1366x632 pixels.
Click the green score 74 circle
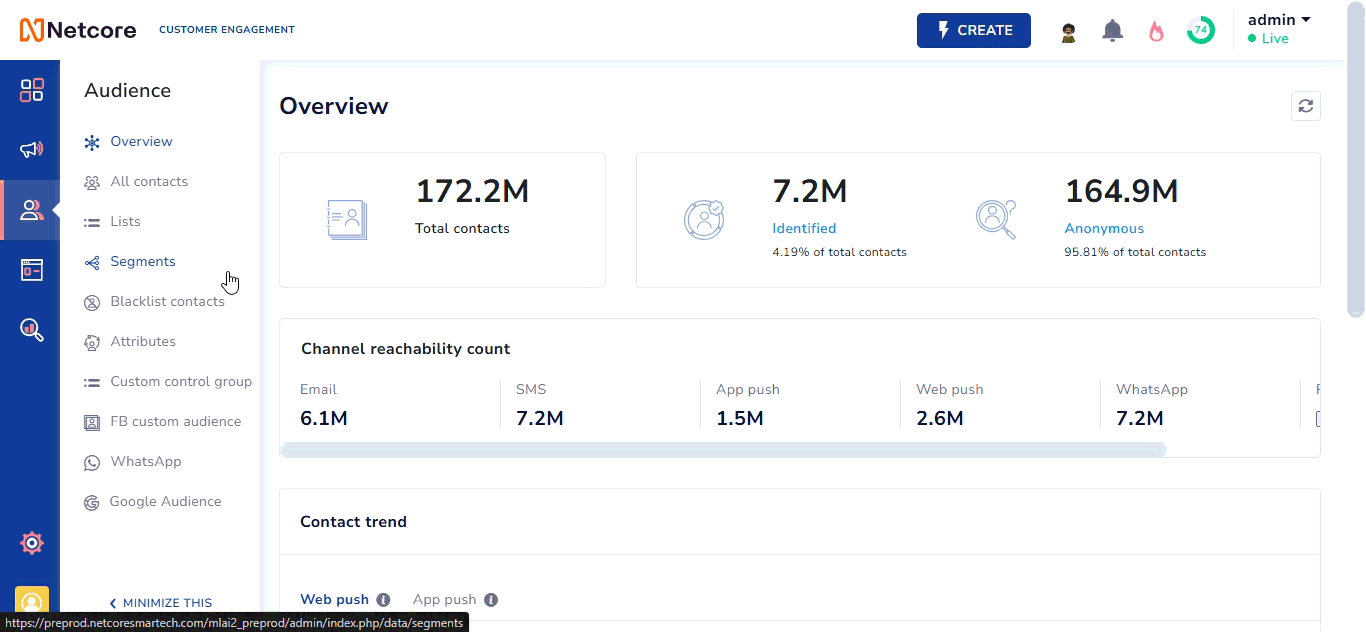[x=1200, y=31]
